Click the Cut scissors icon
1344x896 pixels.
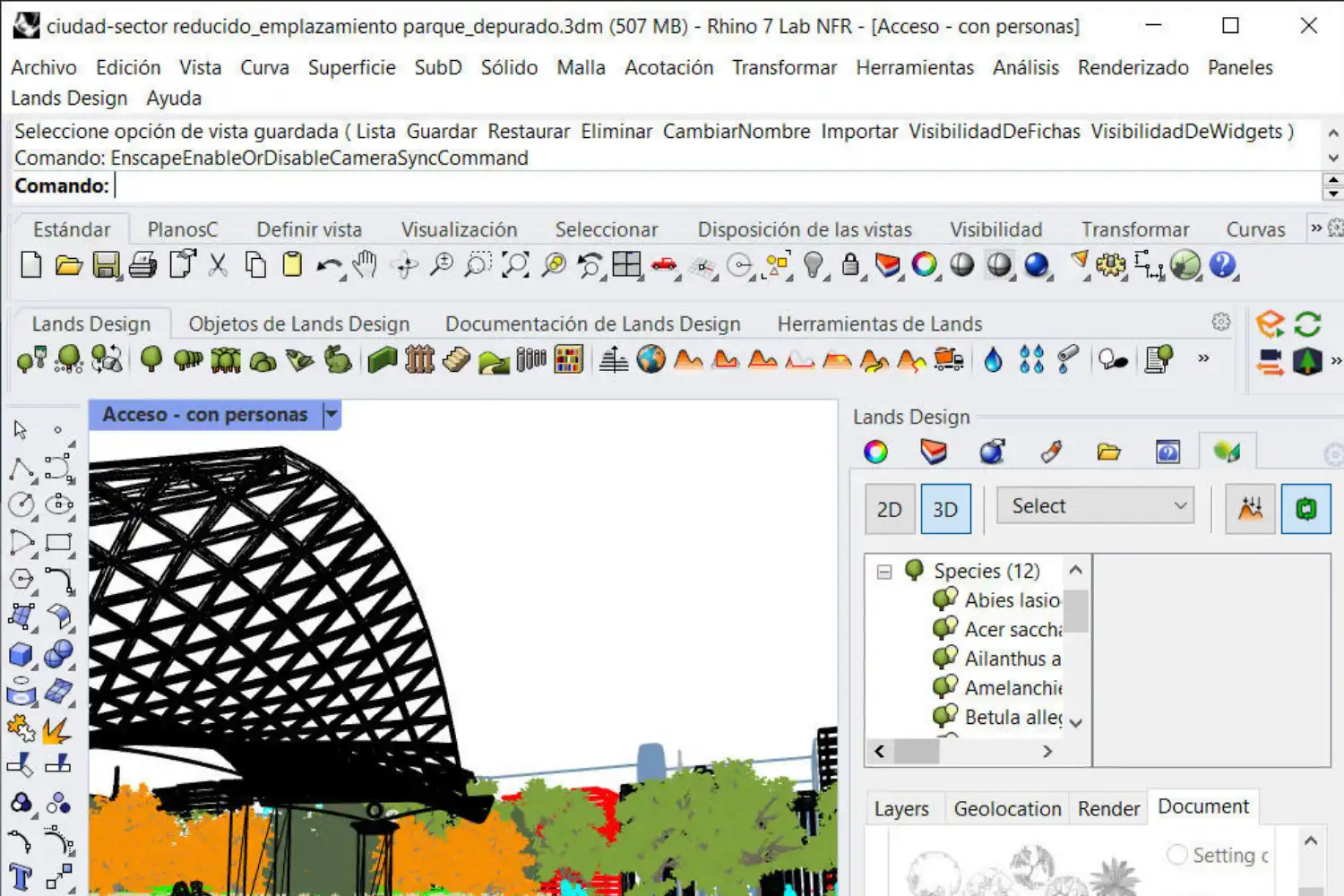click(x=218, y=265)
